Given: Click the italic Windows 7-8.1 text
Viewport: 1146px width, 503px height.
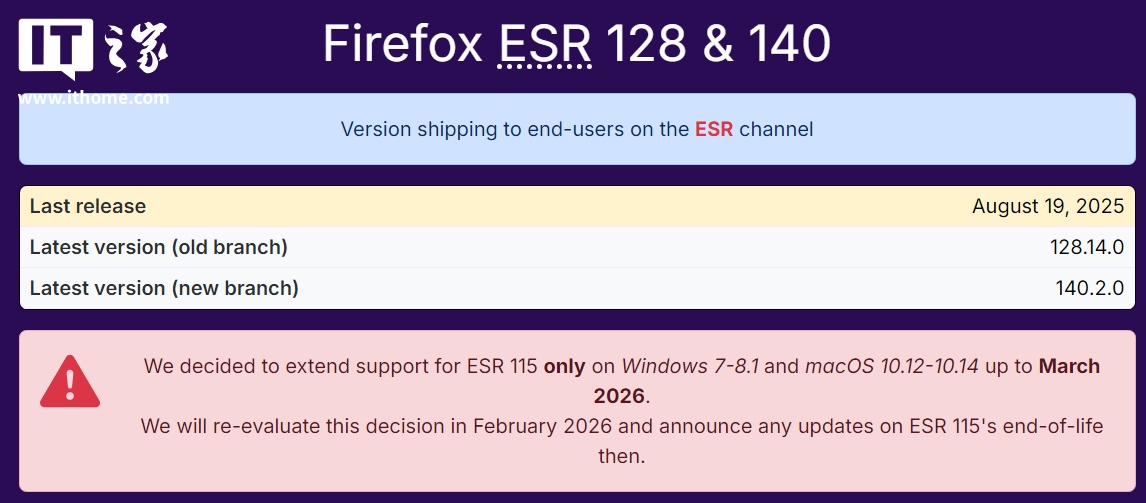Looking at the screenshot, I should point(689,366).
